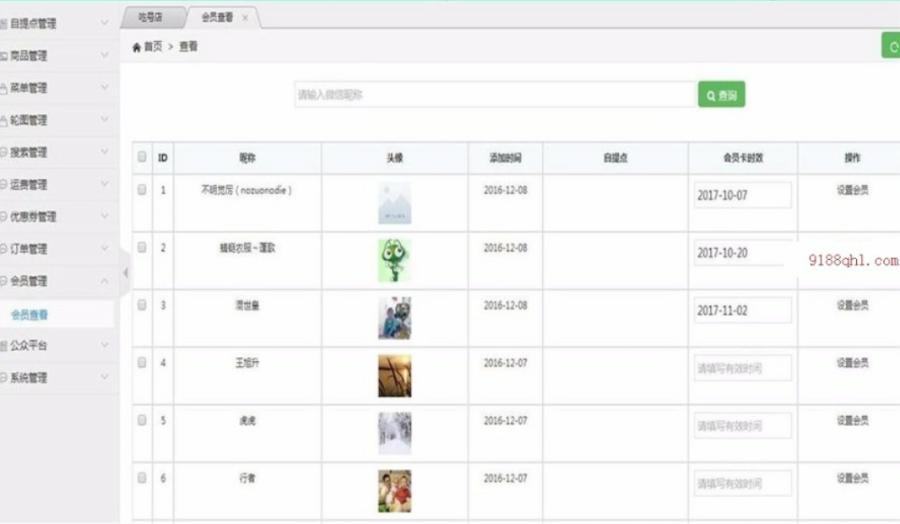Click 2016-12-07 date in 行者 row
Image resolution: width=900 pixels, height=524 pixels.
coord(505,478)
